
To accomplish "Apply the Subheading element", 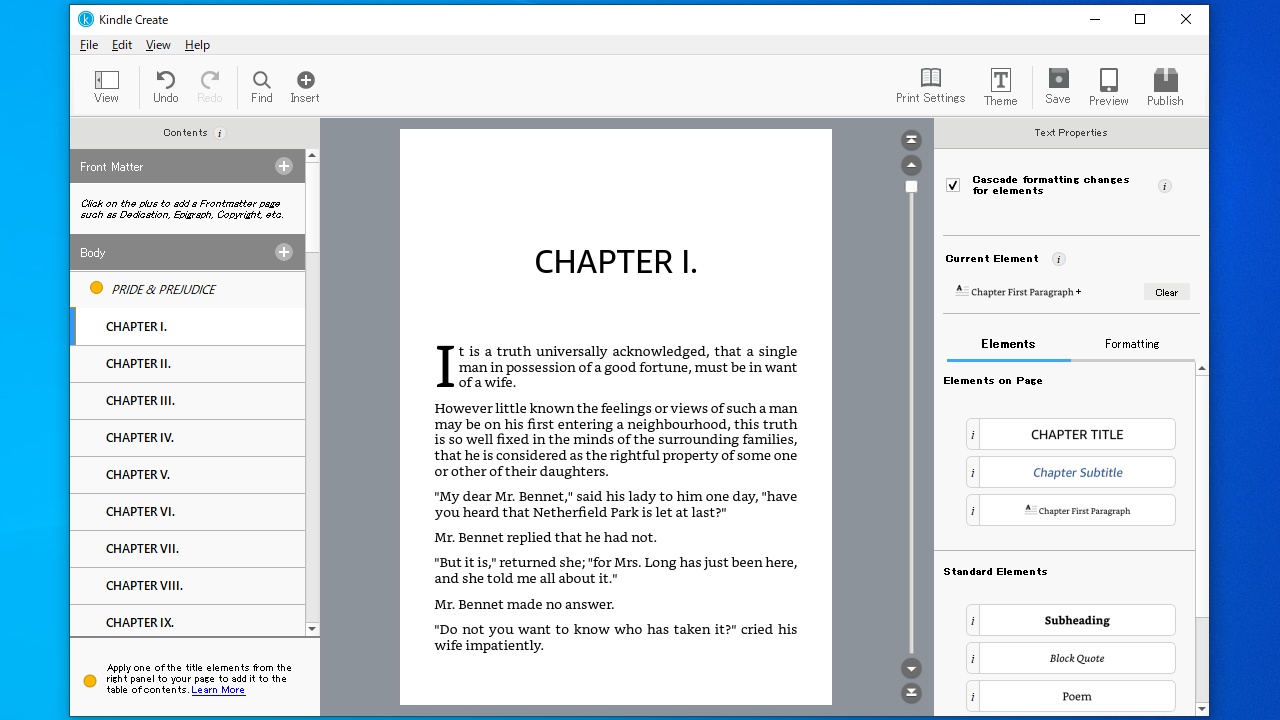I will [x=1077, y=621].
